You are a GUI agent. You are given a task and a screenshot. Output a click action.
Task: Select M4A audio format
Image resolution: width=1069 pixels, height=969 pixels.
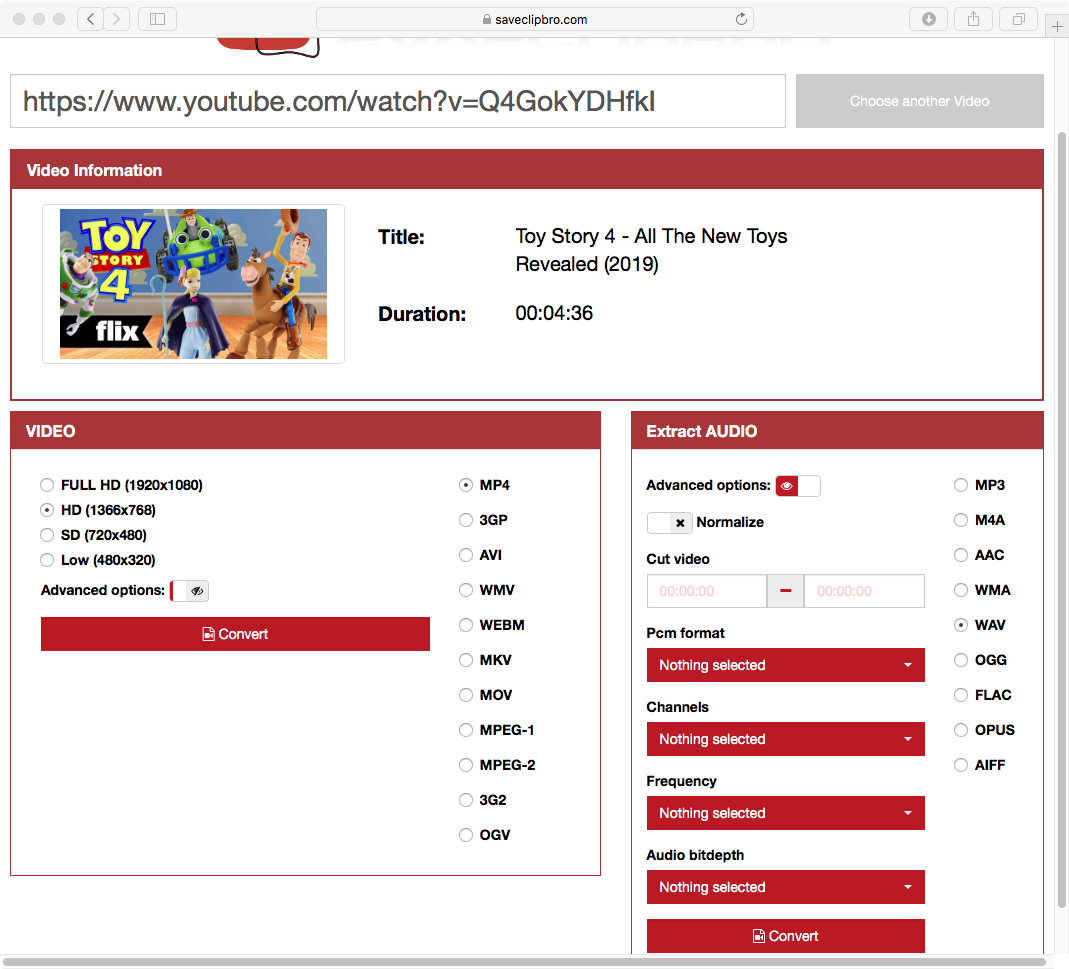pyautogui.click(x=961, y=520)
